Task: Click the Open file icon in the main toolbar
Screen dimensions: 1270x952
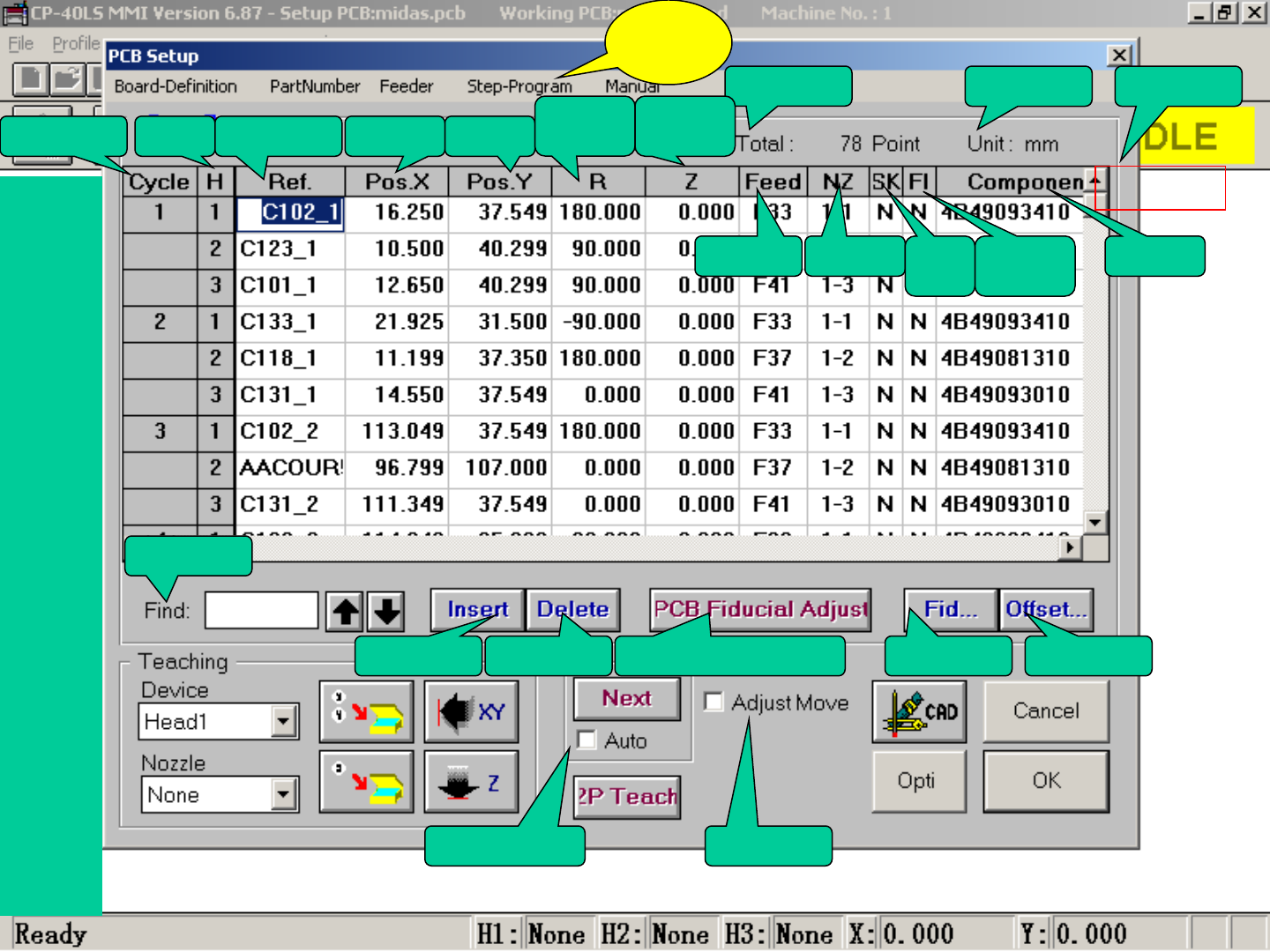Action: pyautogui.click(x=66, y=78)
